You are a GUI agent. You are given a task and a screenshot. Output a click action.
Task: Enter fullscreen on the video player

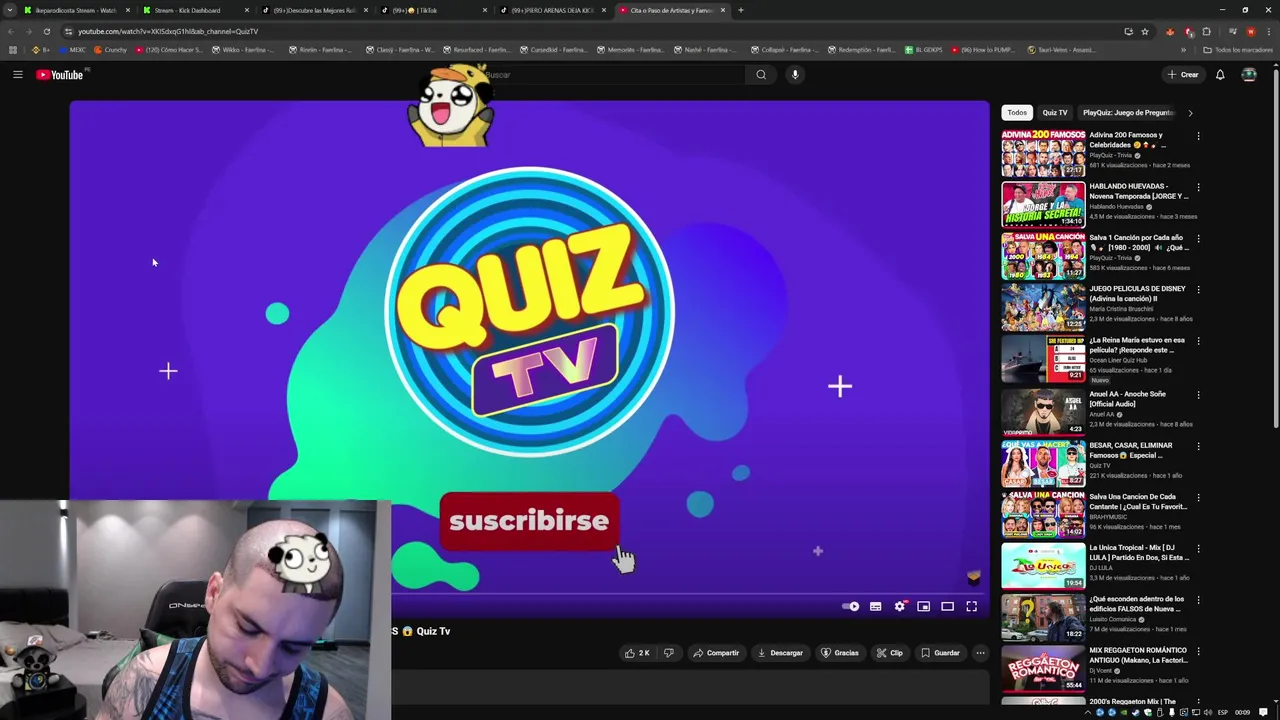971,606
